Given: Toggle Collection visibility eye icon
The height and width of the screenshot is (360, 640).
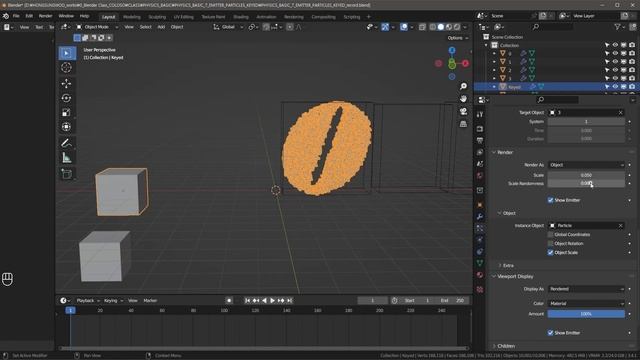Looking at the screenshot, I should tap(615, 45).
